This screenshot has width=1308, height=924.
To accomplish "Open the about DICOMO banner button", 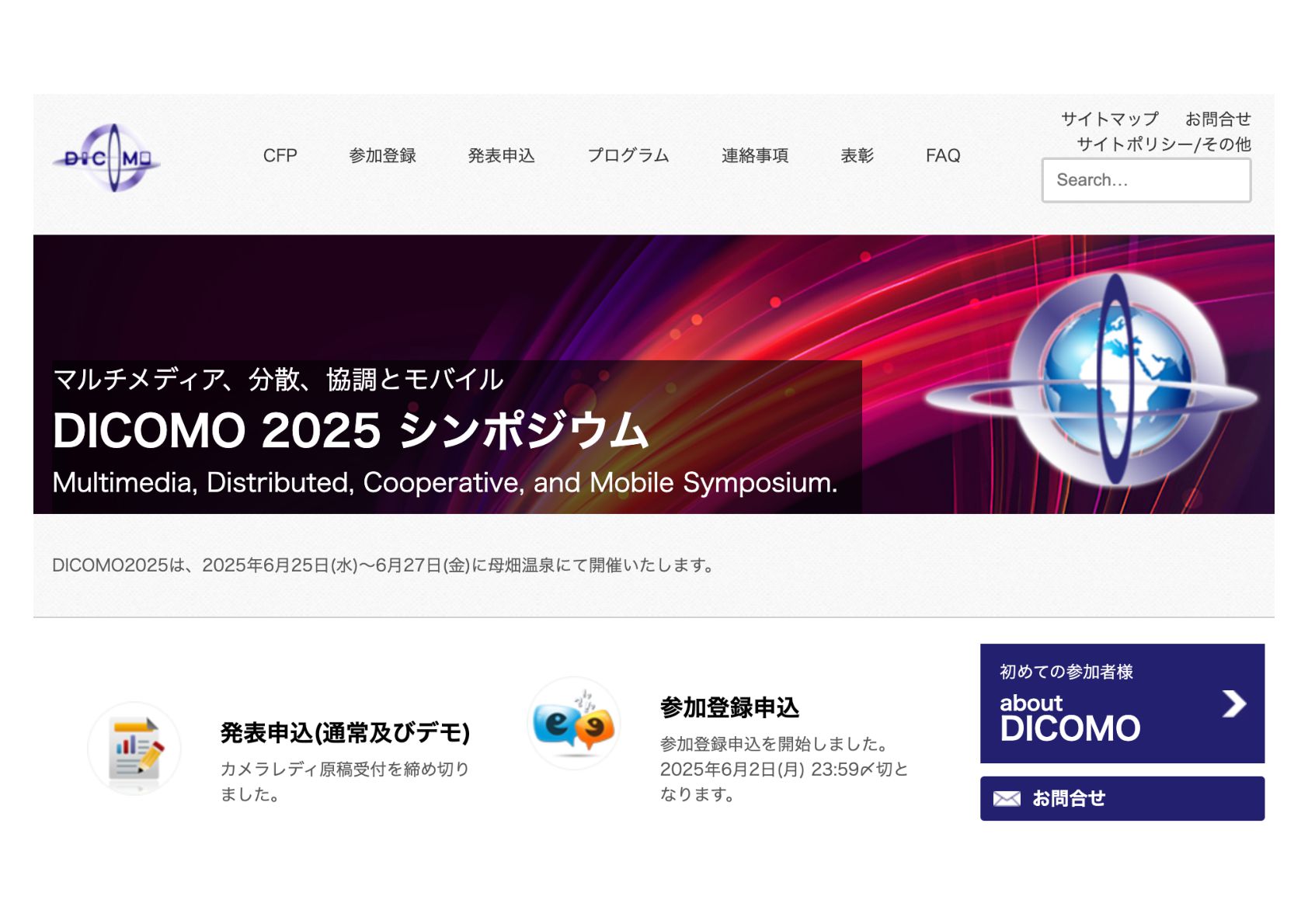I will tap(1122, 703).
